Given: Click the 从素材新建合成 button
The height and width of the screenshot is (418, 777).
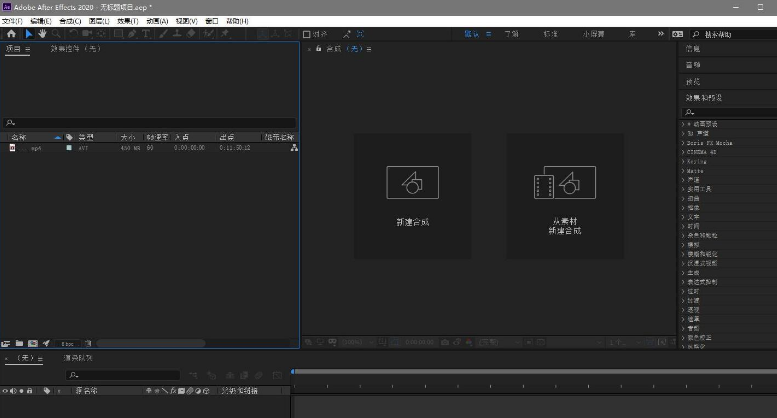Looking at the screenshot, I should click(x=564, y=196).
